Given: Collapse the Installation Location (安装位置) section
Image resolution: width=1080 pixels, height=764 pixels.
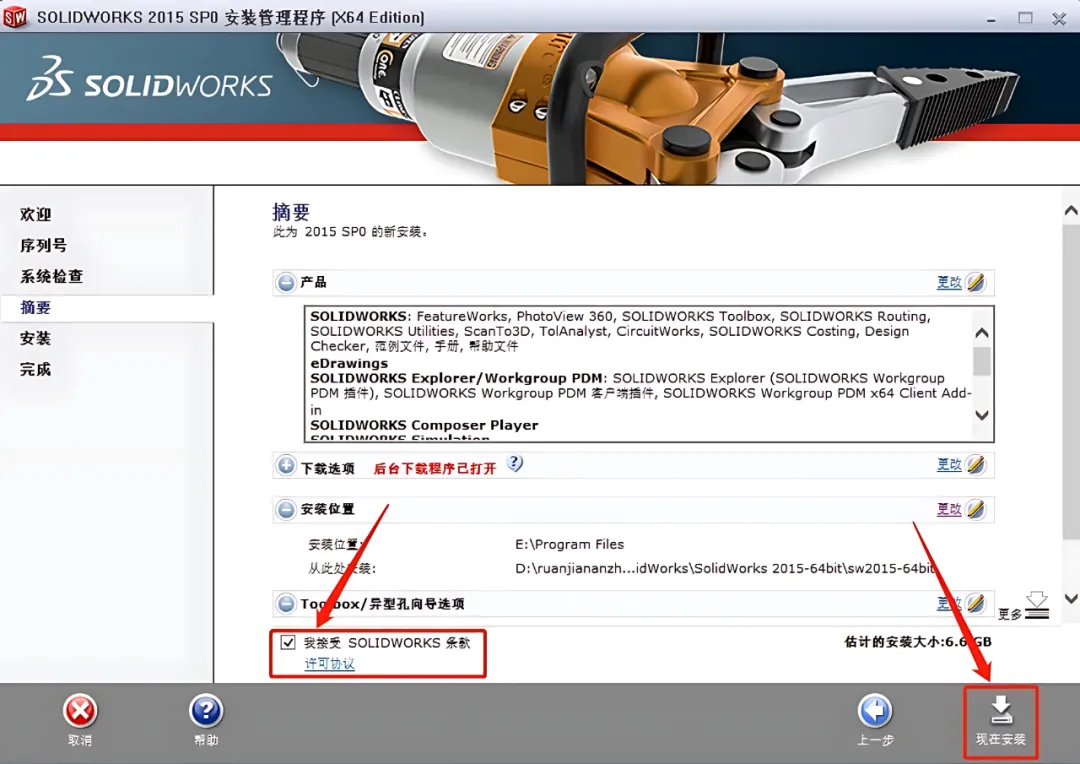Looking at the screenshot, I should pos(286,510).
